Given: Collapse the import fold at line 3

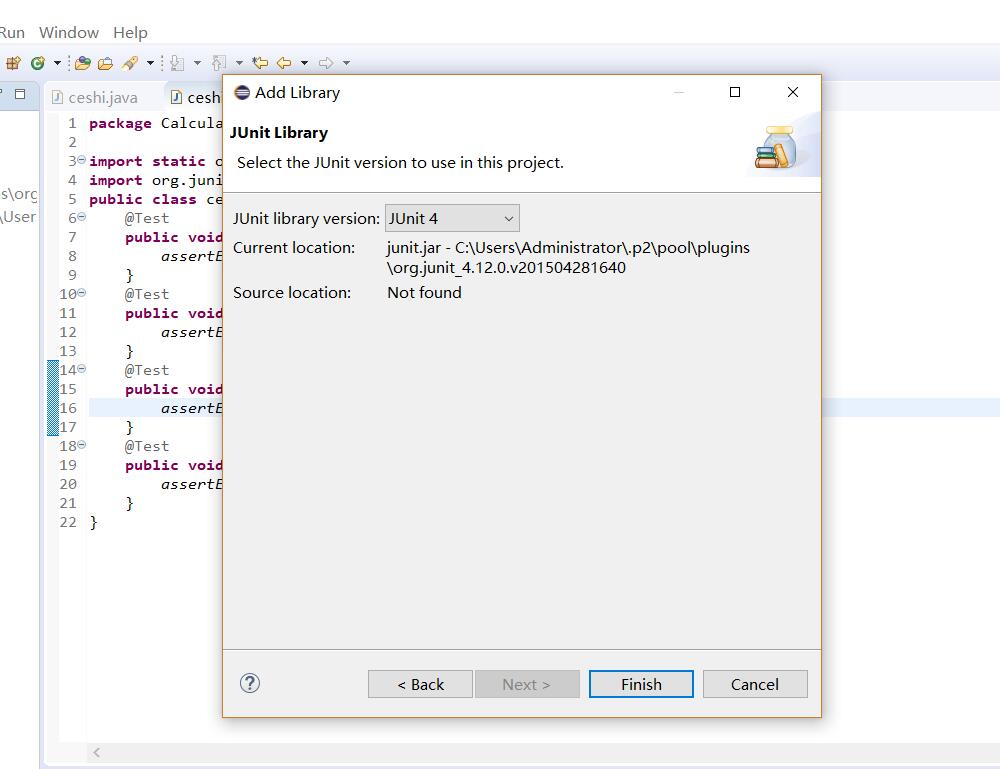Looking at the screenshot, I should (82, 159).
